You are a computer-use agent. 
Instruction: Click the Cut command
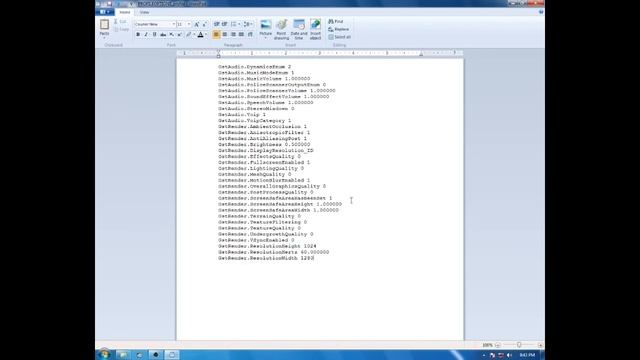pyautogui.click(x=120, y=21)
